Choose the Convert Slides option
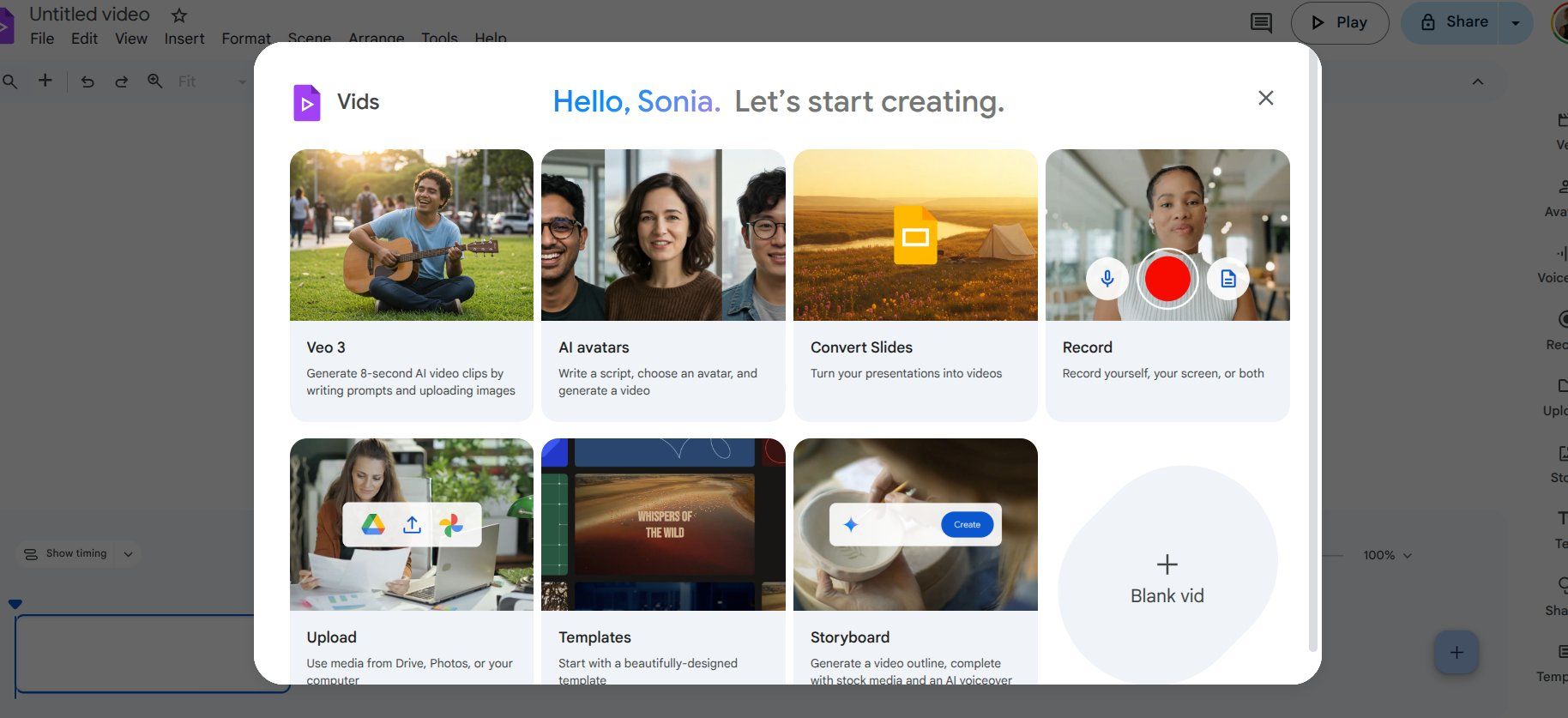 point(915,285)
